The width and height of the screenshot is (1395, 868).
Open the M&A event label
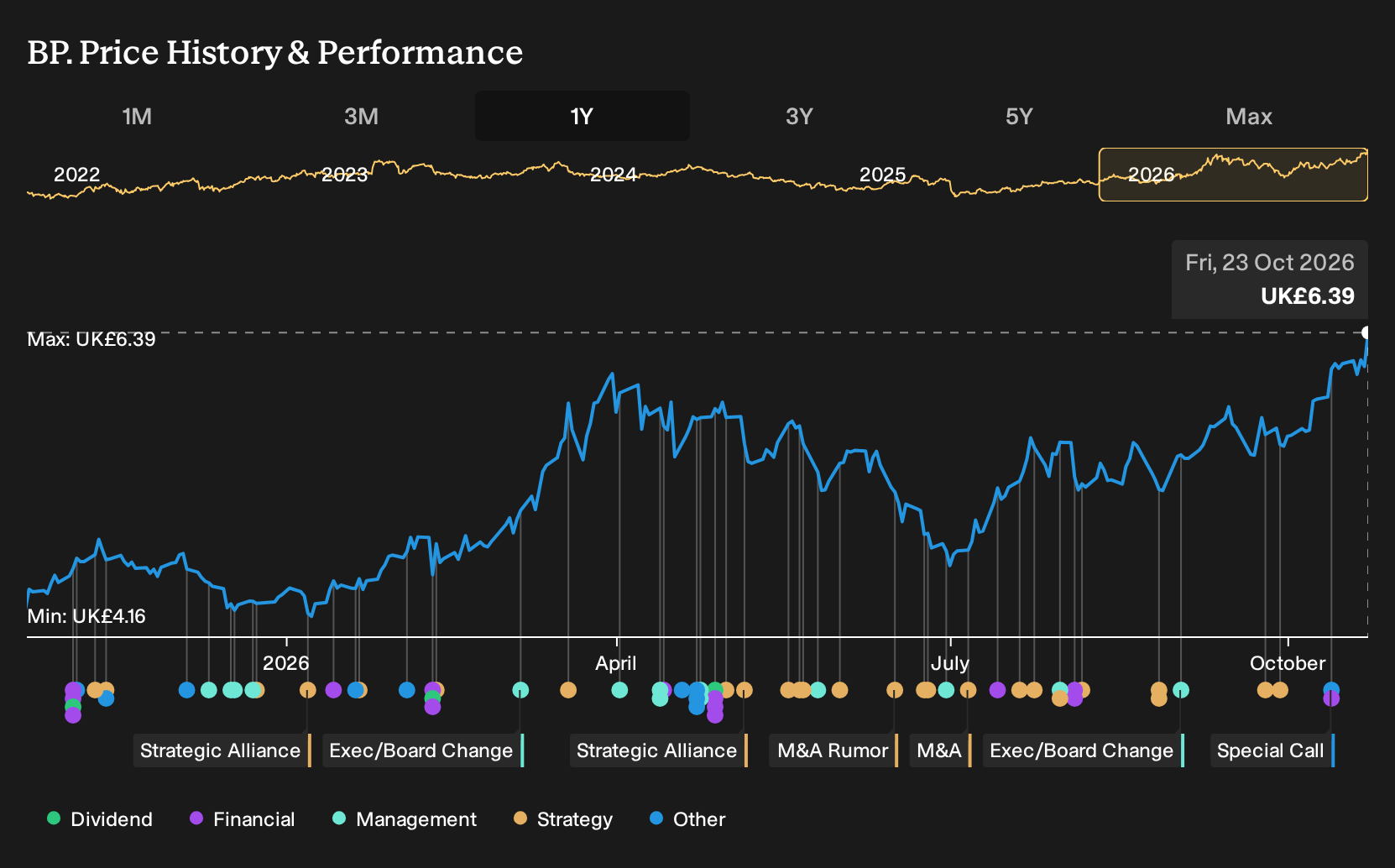[x=940, y=750]
